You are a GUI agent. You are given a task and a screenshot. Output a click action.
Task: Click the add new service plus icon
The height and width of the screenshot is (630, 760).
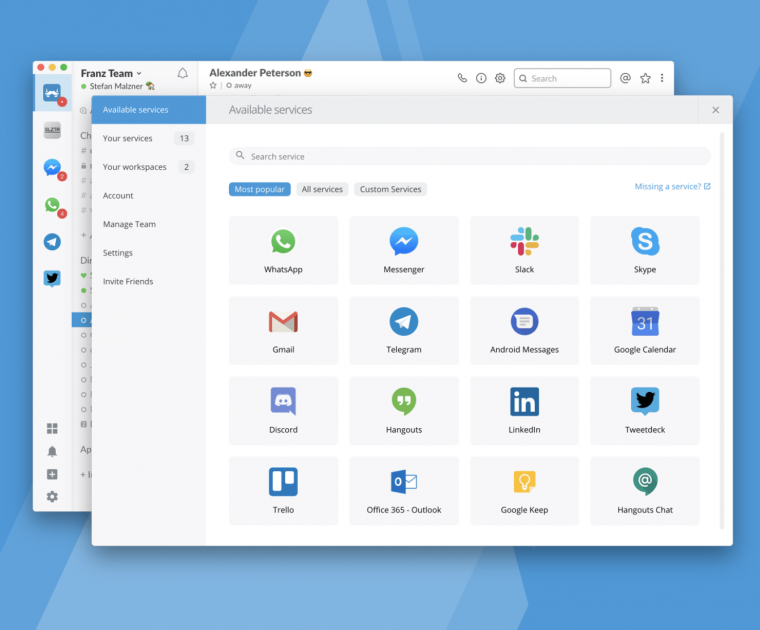tap(52, 474)
